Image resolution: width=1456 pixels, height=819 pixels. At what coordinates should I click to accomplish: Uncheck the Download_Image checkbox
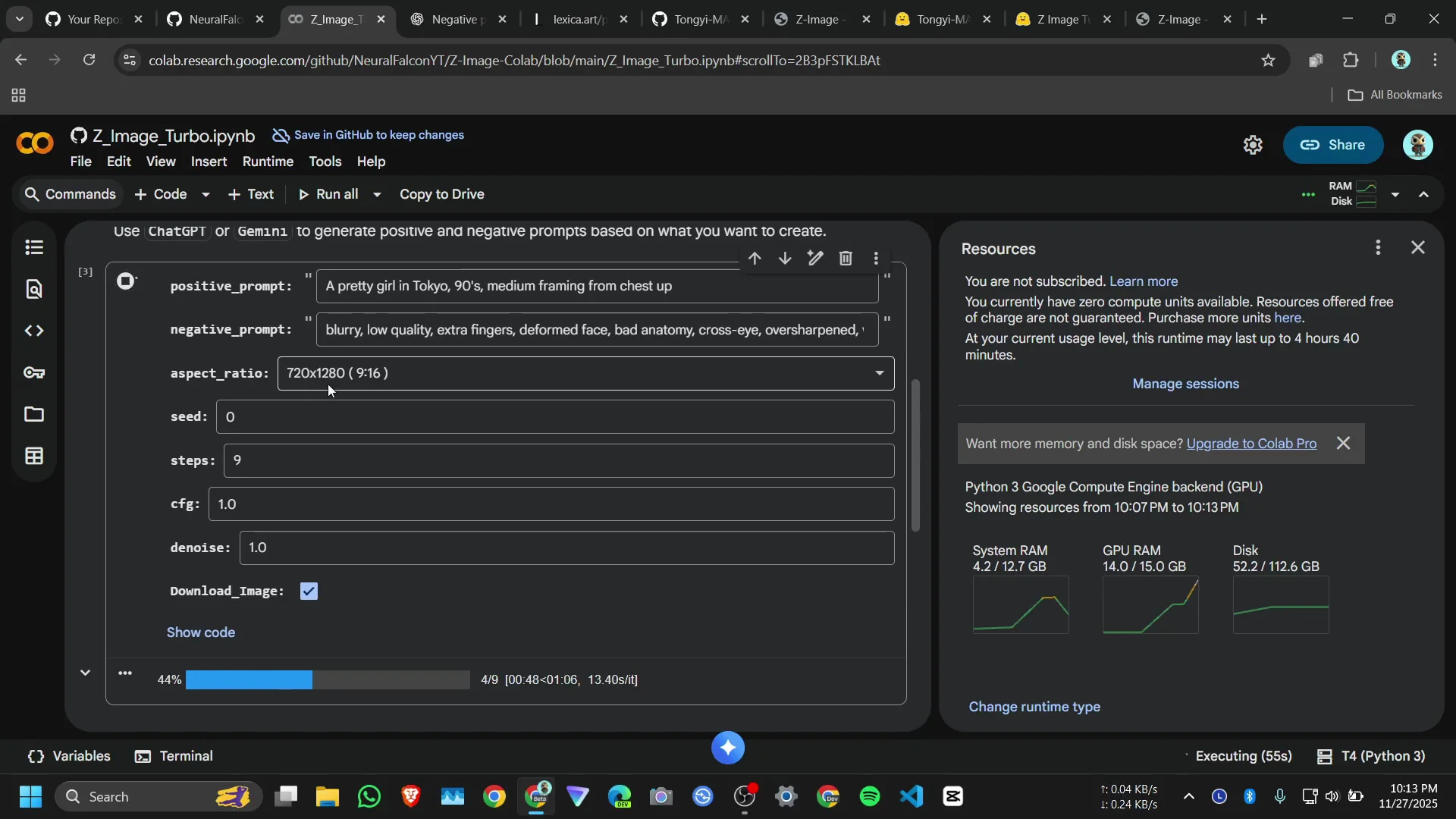309,591
